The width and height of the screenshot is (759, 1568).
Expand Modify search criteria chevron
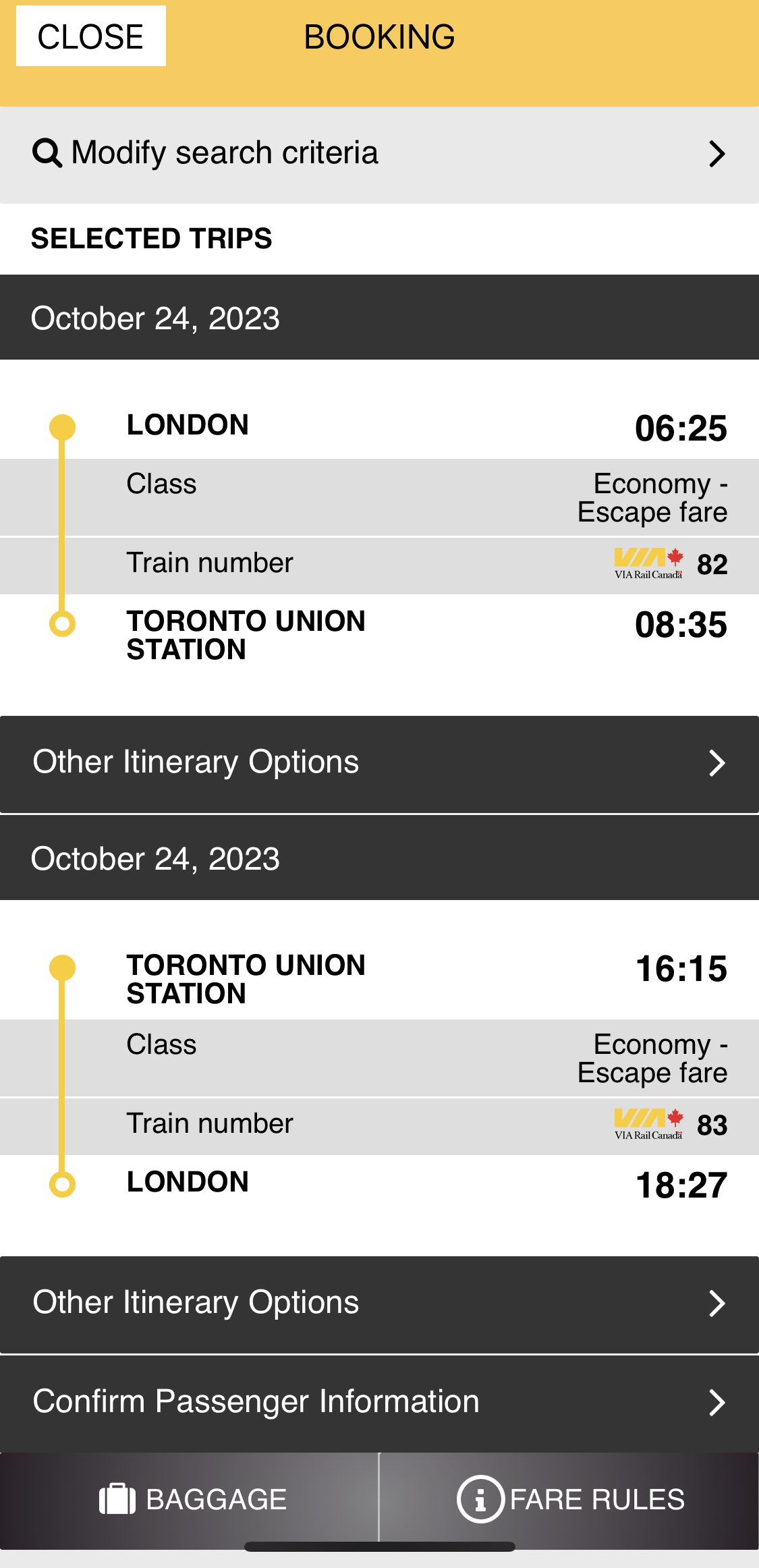point(716,154)
